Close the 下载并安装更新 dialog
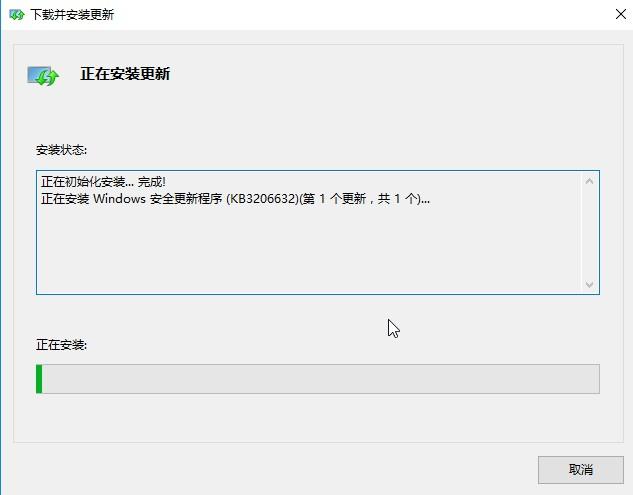The image size is (633, 495). coord(620,14)
